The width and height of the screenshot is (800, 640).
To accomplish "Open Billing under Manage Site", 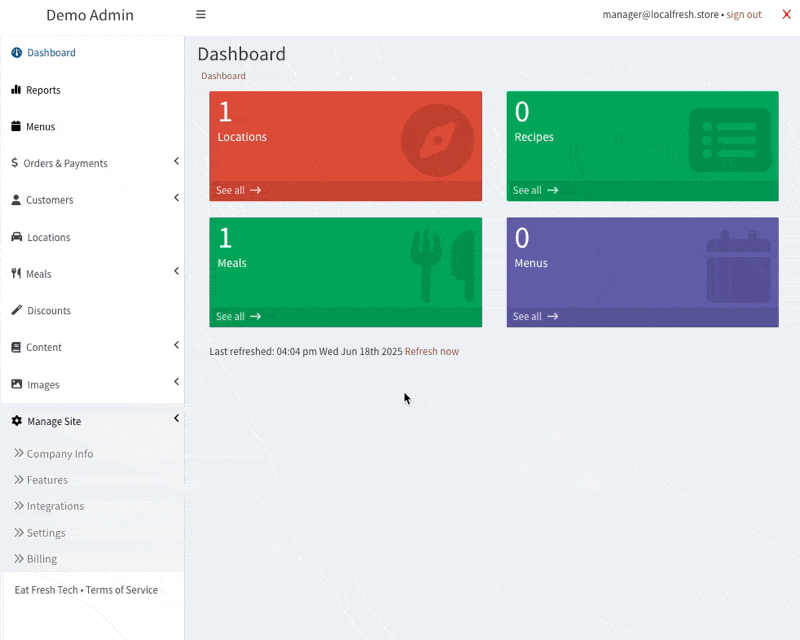I will point(42,559).
